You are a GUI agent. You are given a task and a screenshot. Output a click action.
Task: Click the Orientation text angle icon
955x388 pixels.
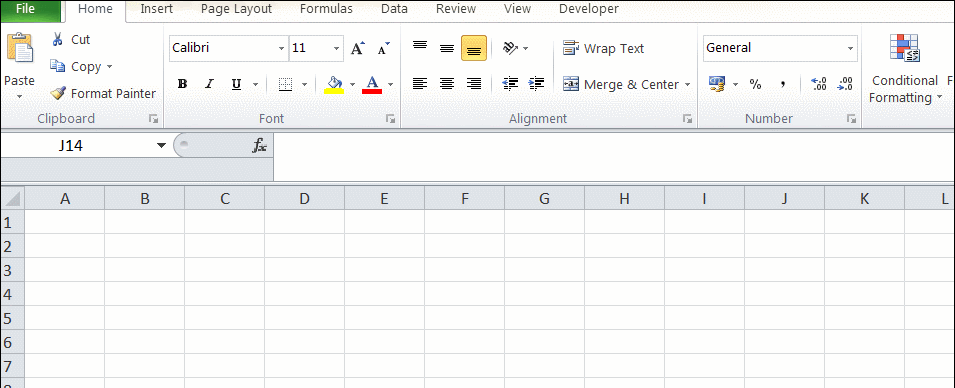pos(510,48)
